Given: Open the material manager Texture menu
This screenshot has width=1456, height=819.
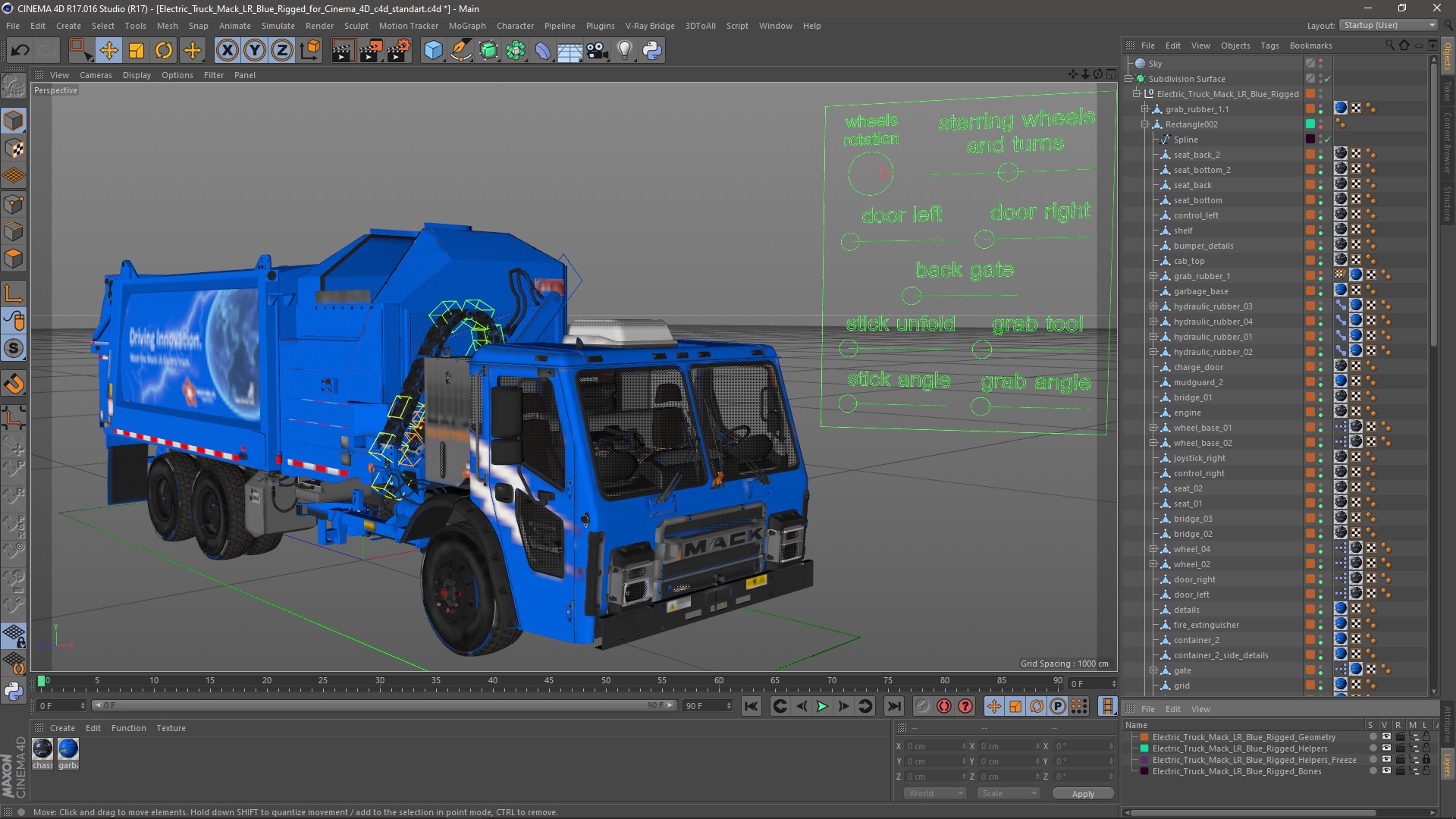Looking at the screenshot, I should pyautogui.click(x=171, y=728).
